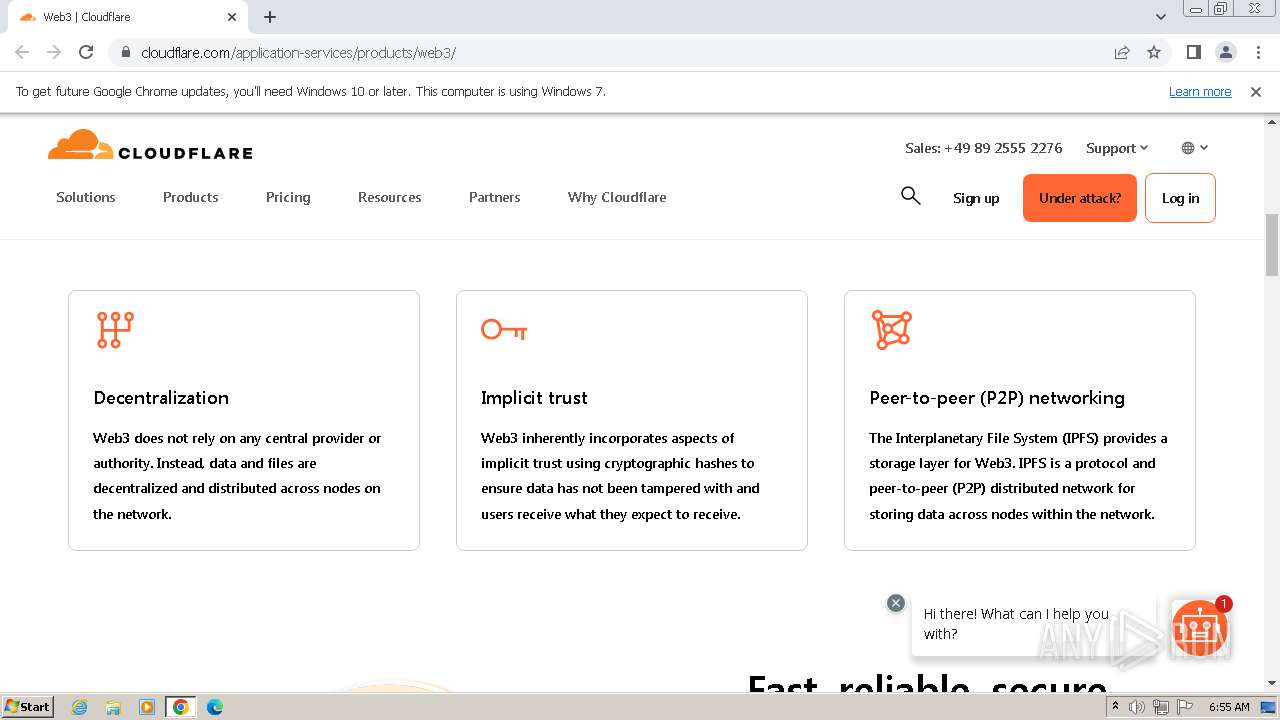Click the Sign up link
The width and height of the screenshot is (1280, 720).
point(976,198)
